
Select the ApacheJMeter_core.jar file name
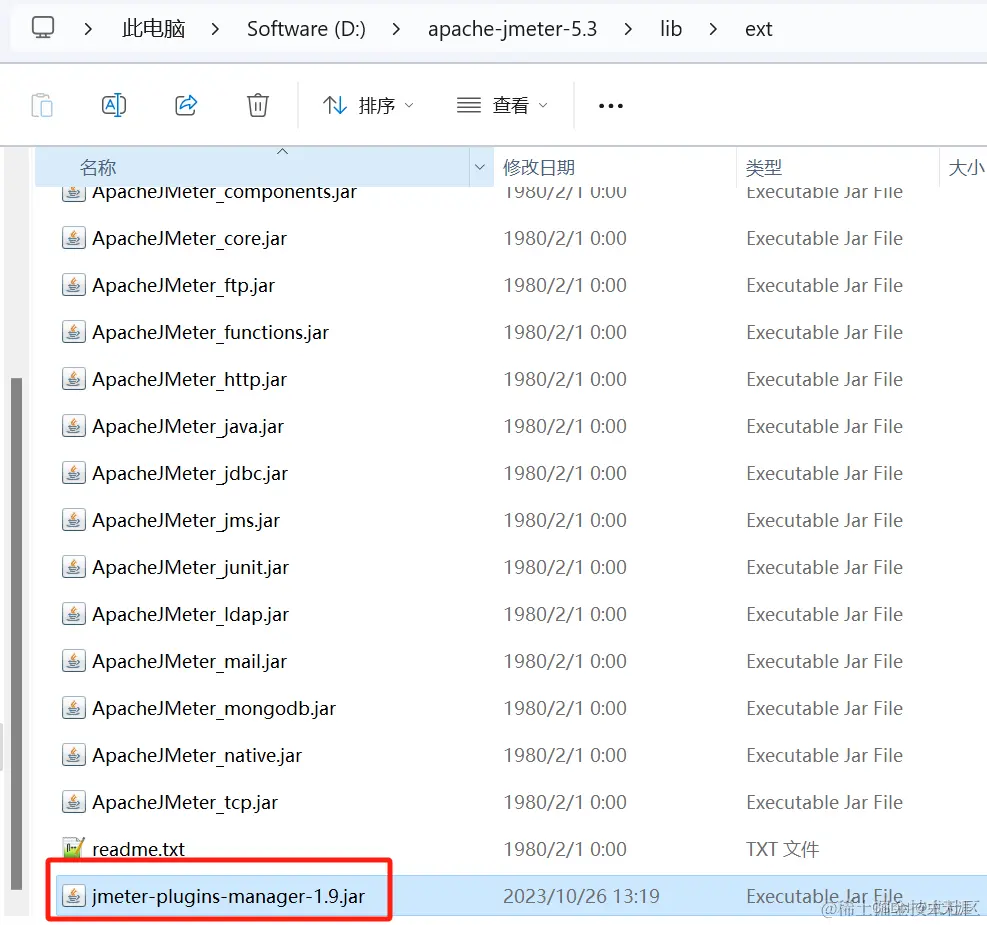(x=189, y=238)
